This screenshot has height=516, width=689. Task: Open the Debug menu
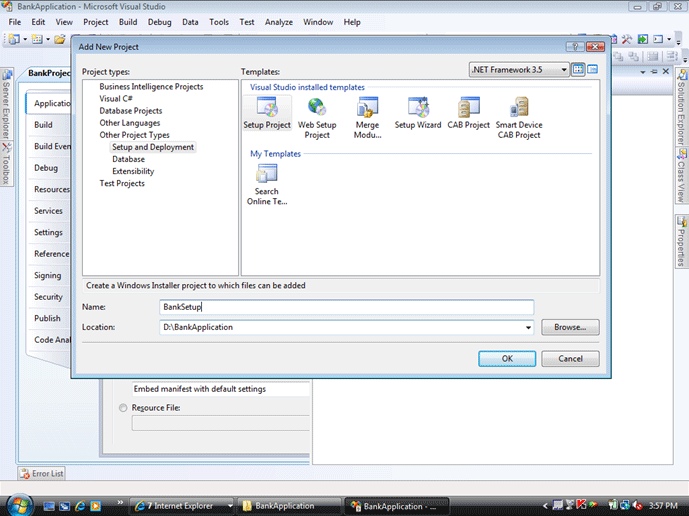click(x=160, y=22)
